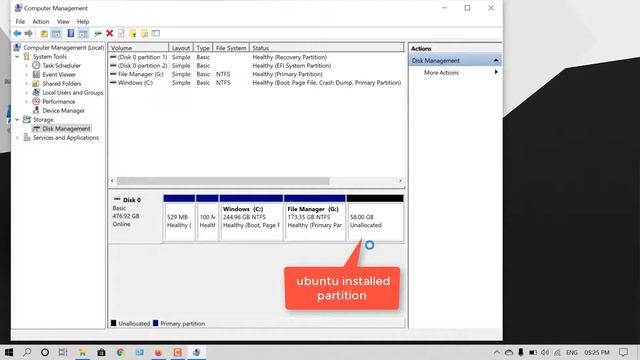Click the horizontal scrollbar thumb in volume list
Image resolution: width=640 pixels, height=360 pixels.
[223, 181]
